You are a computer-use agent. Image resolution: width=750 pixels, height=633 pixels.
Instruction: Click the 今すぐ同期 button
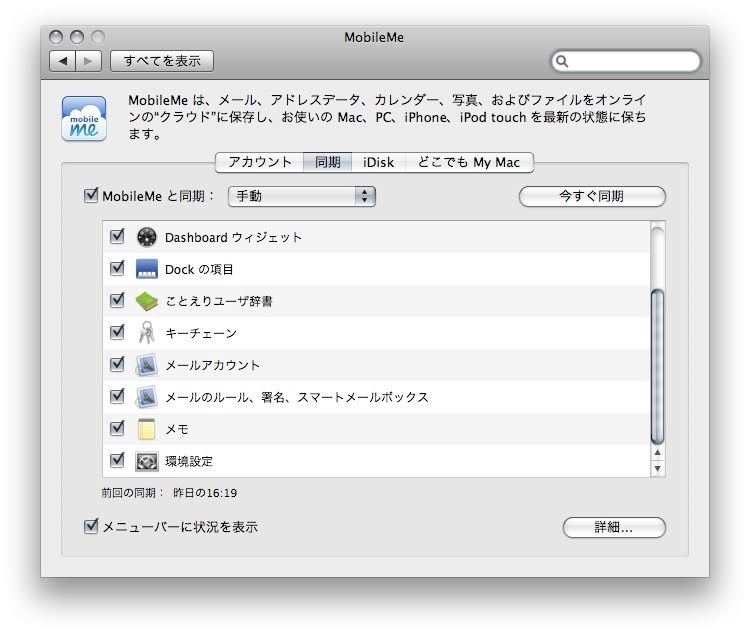[x=592, y=196]
